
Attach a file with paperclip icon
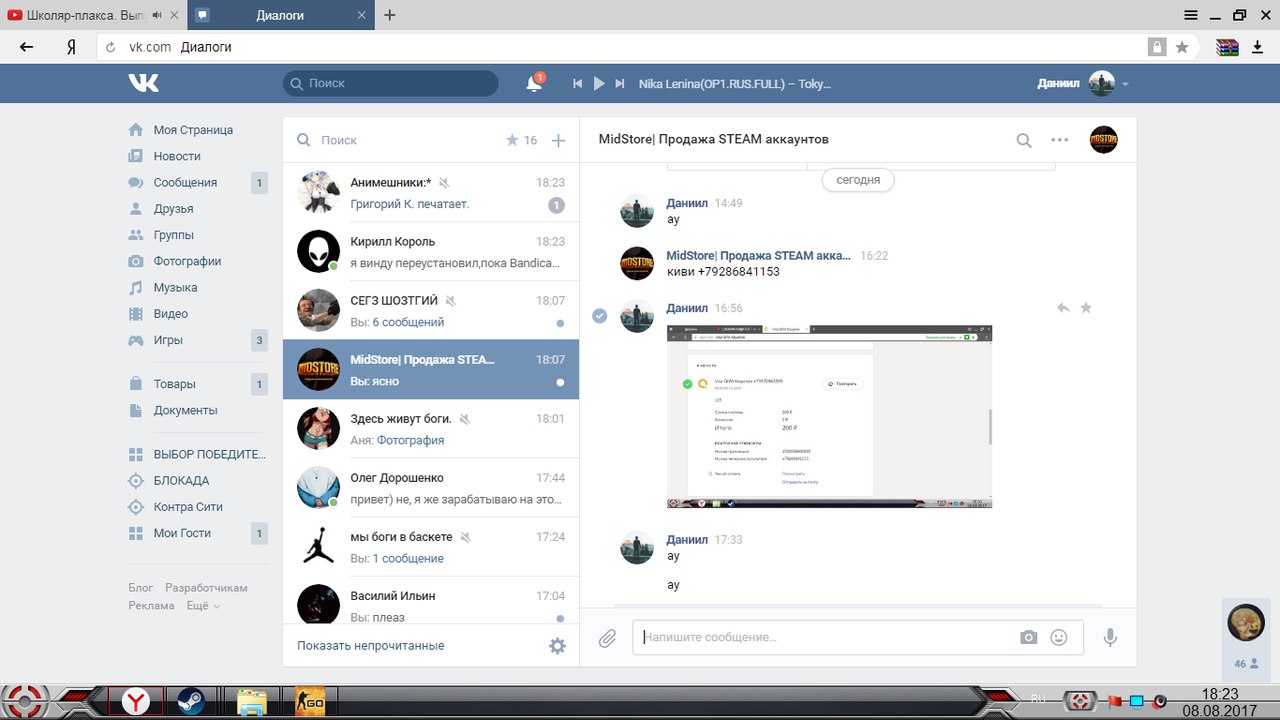tap(607, 638)
